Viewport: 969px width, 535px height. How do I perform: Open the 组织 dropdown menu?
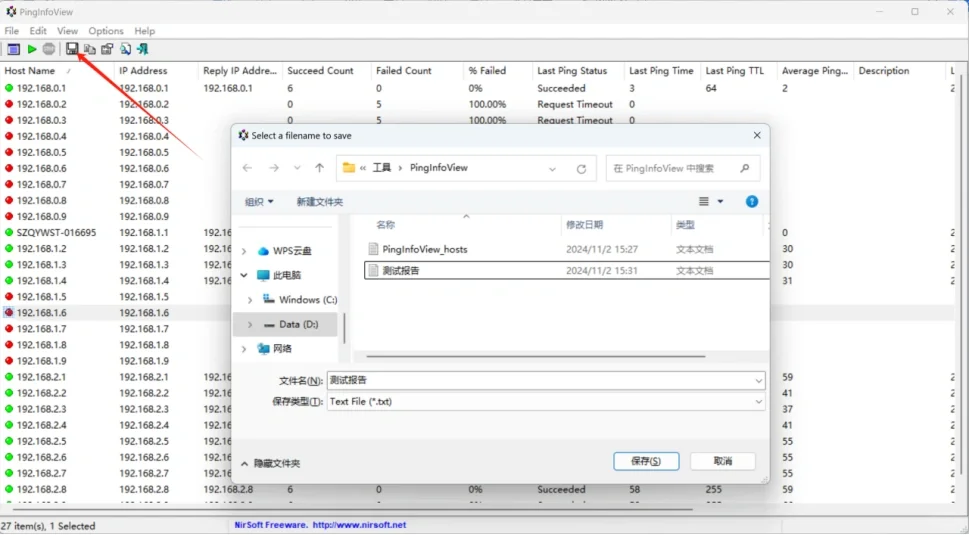point(259,202)
